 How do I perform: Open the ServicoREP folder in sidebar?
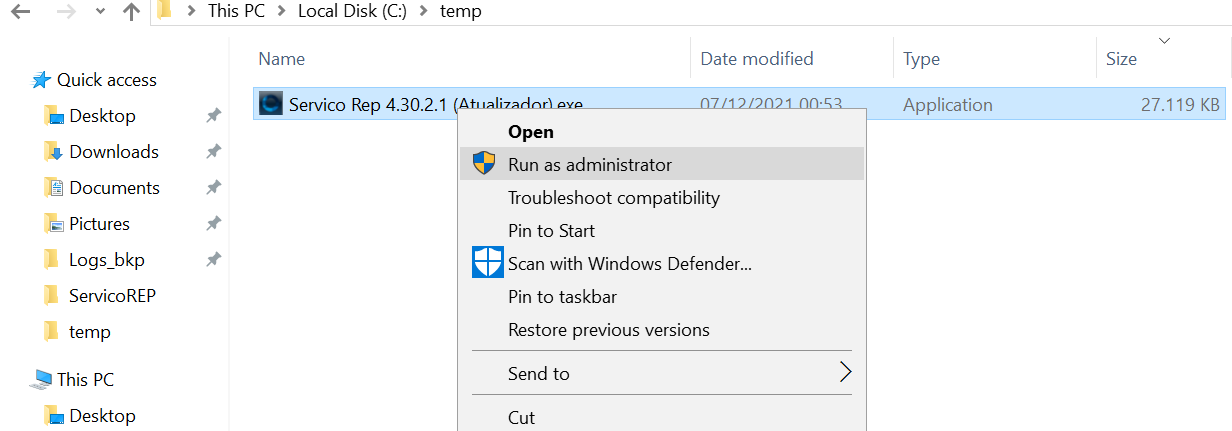[112, 296]
